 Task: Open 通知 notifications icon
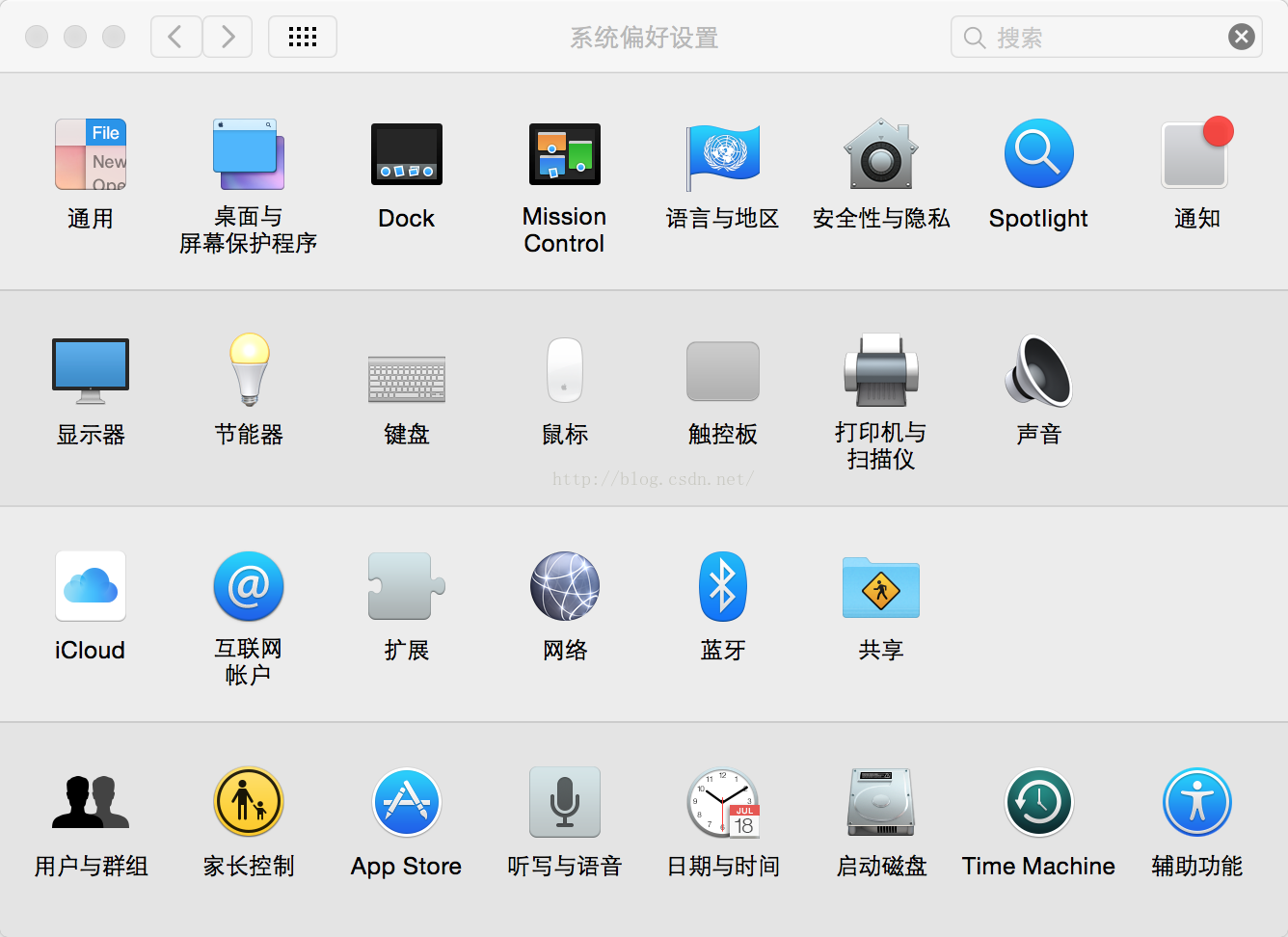(x=1197, y=152)
